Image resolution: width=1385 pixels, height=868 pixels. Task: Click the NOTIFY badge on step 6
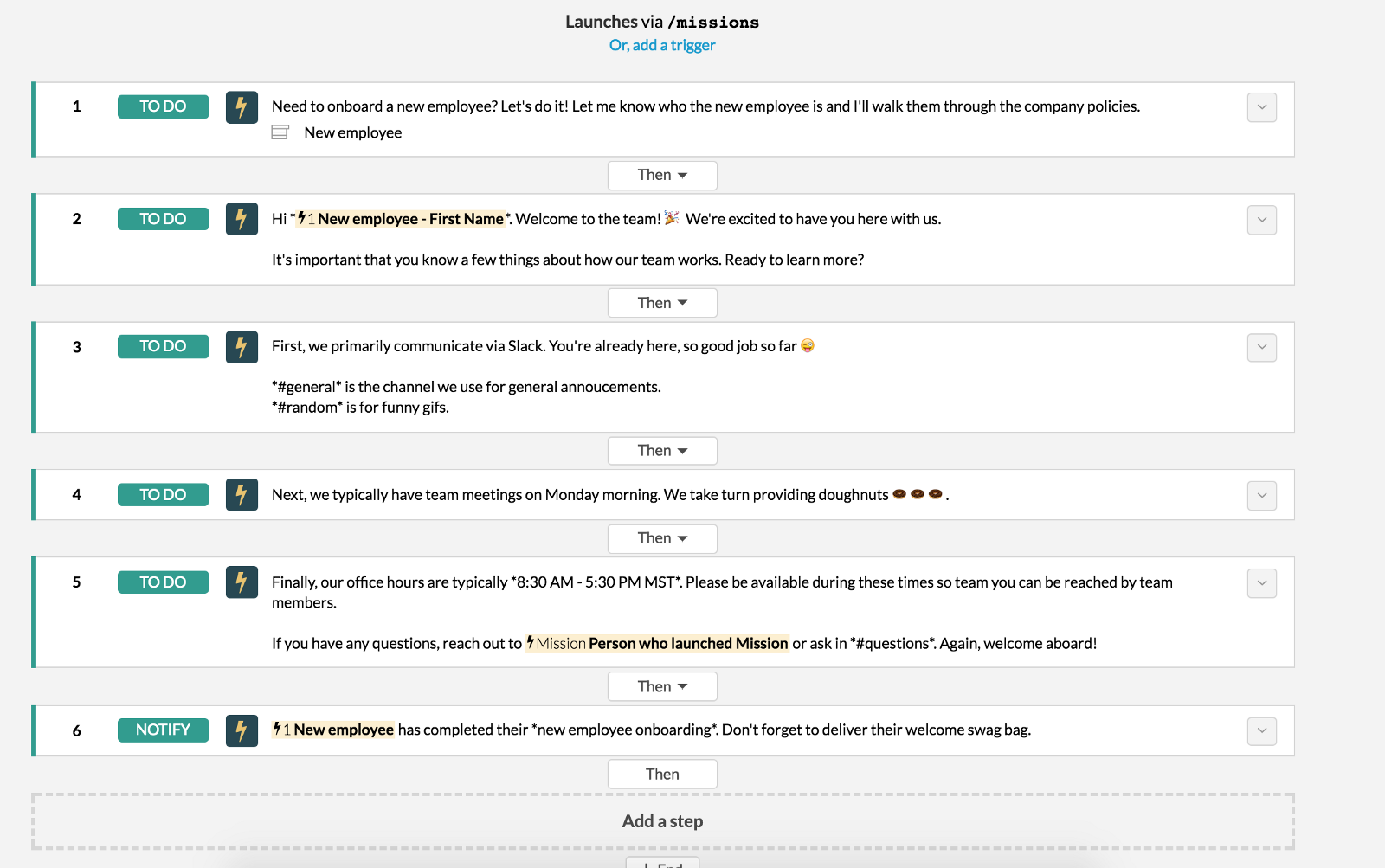click(163, 730)
